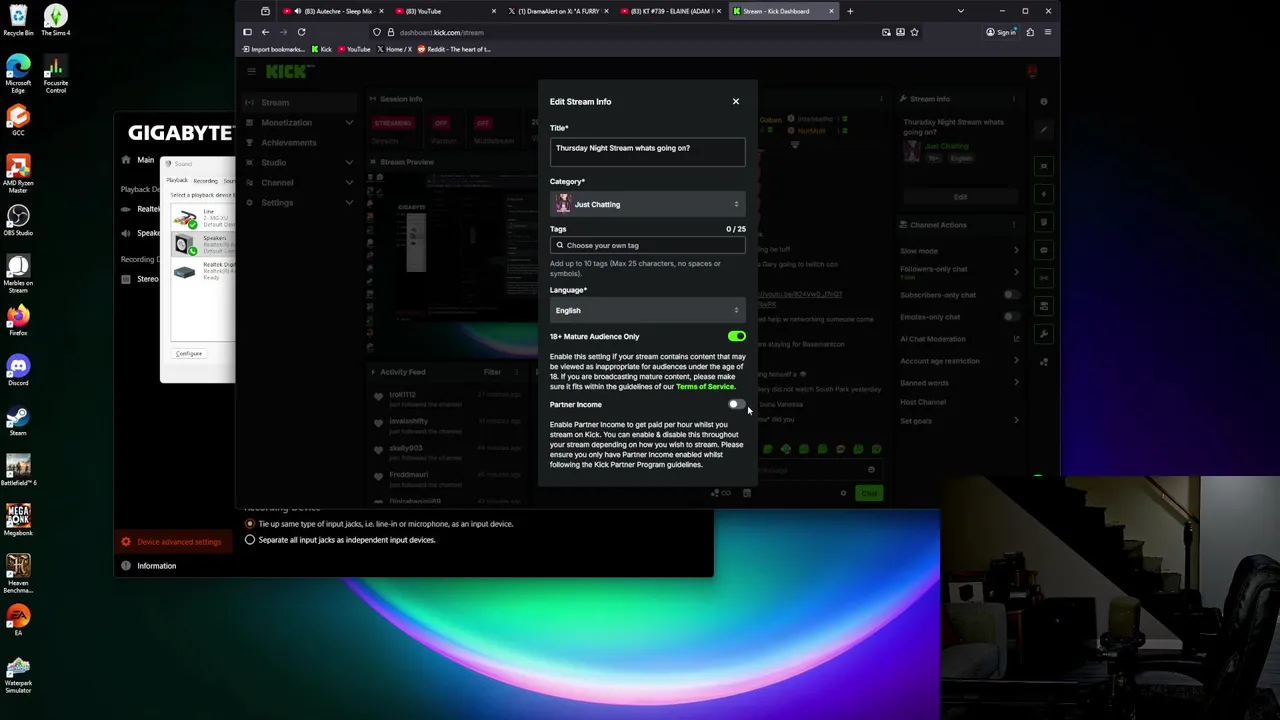Open Achievements in Kick sidebar

coord(298,142)
